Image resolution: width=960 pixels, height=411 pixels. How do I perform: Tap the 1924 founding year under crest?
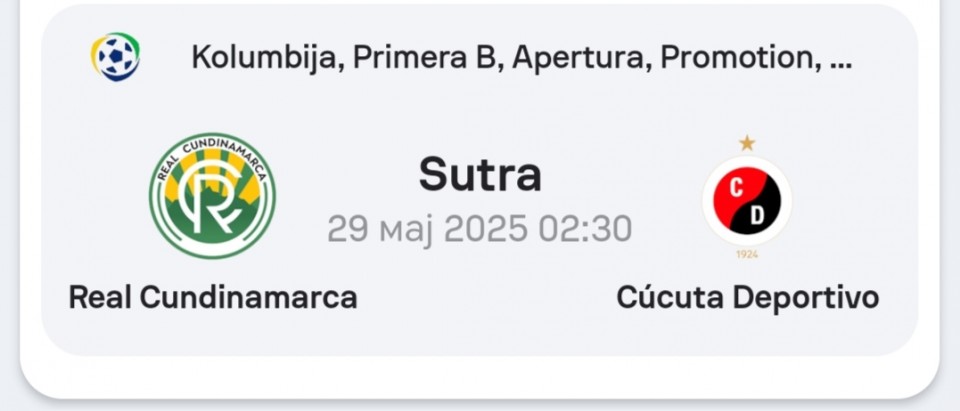coord(746,254)
